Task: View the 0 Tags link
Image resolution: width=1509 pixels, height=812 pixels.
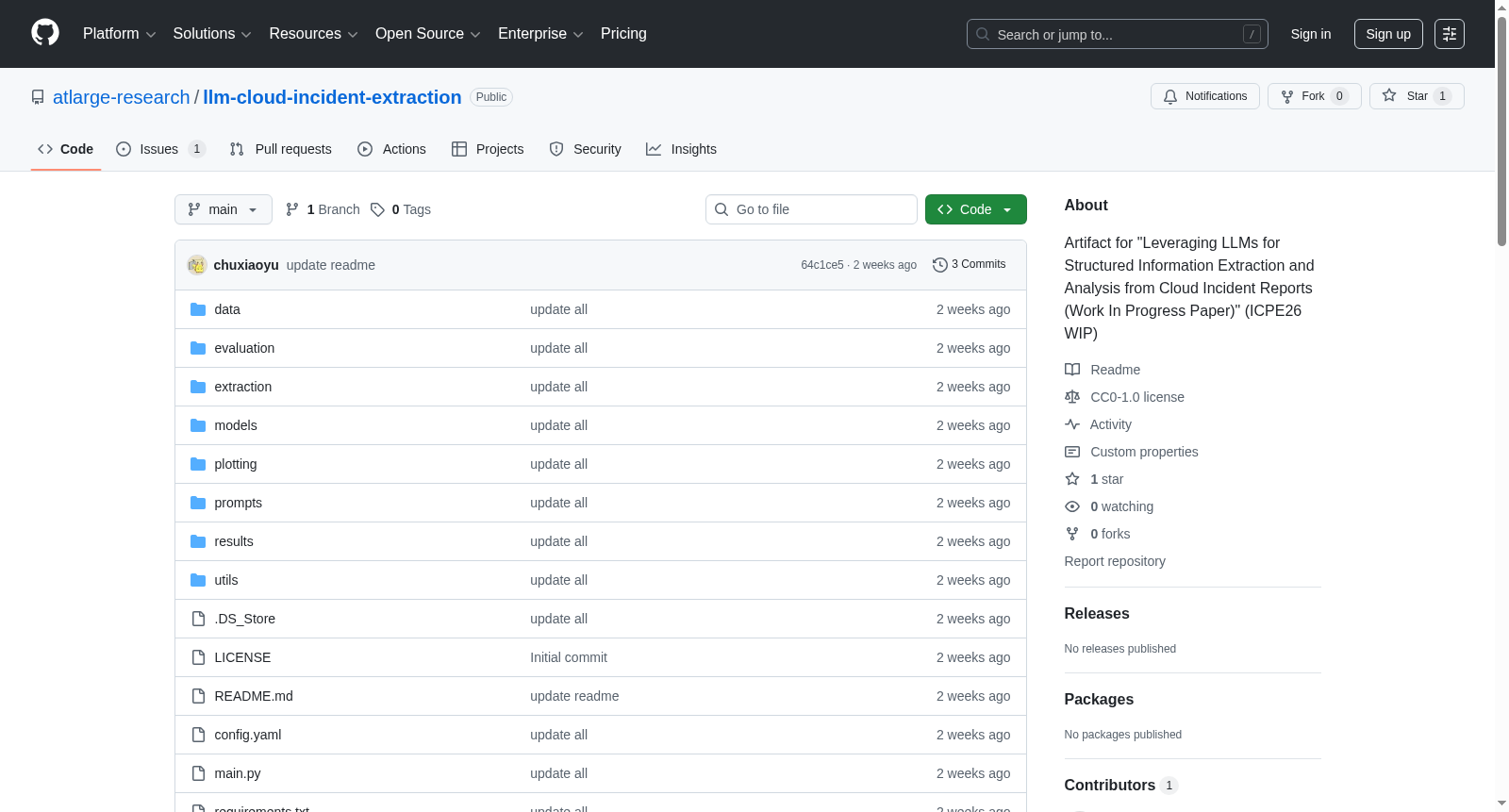Action: coord(401,209)
